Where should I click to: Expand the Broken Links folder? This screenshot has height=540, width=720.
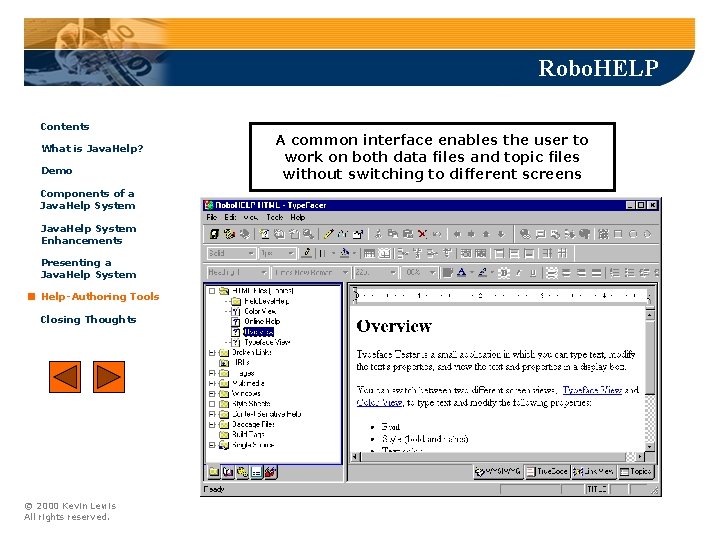[212, 353]
